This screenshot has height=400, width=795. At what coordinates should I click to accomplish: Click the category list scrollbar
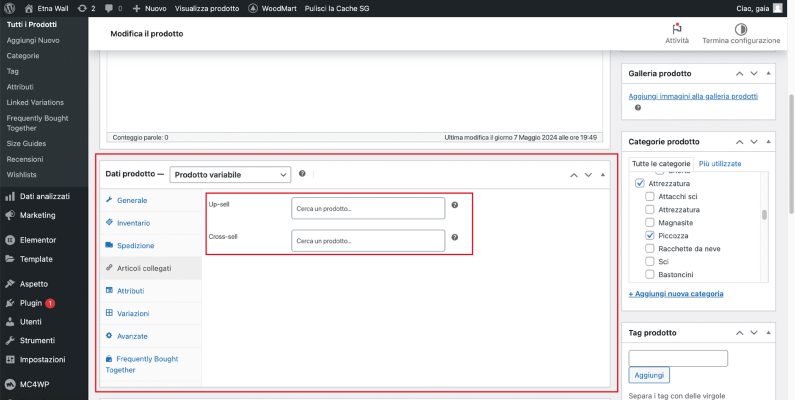click(764, 215)
